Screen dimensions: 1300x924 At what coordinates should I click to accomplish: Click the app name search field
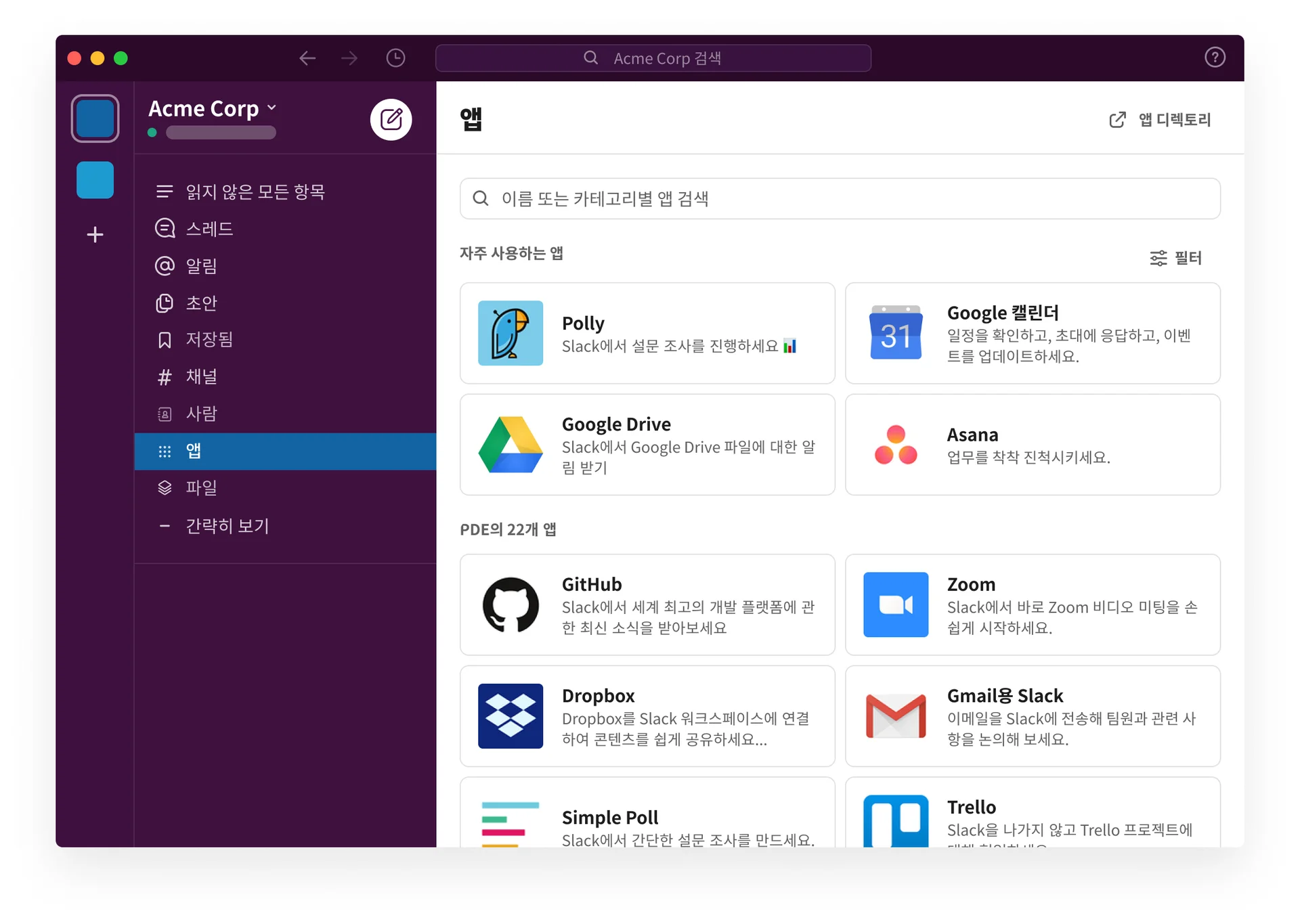[840, 198]
